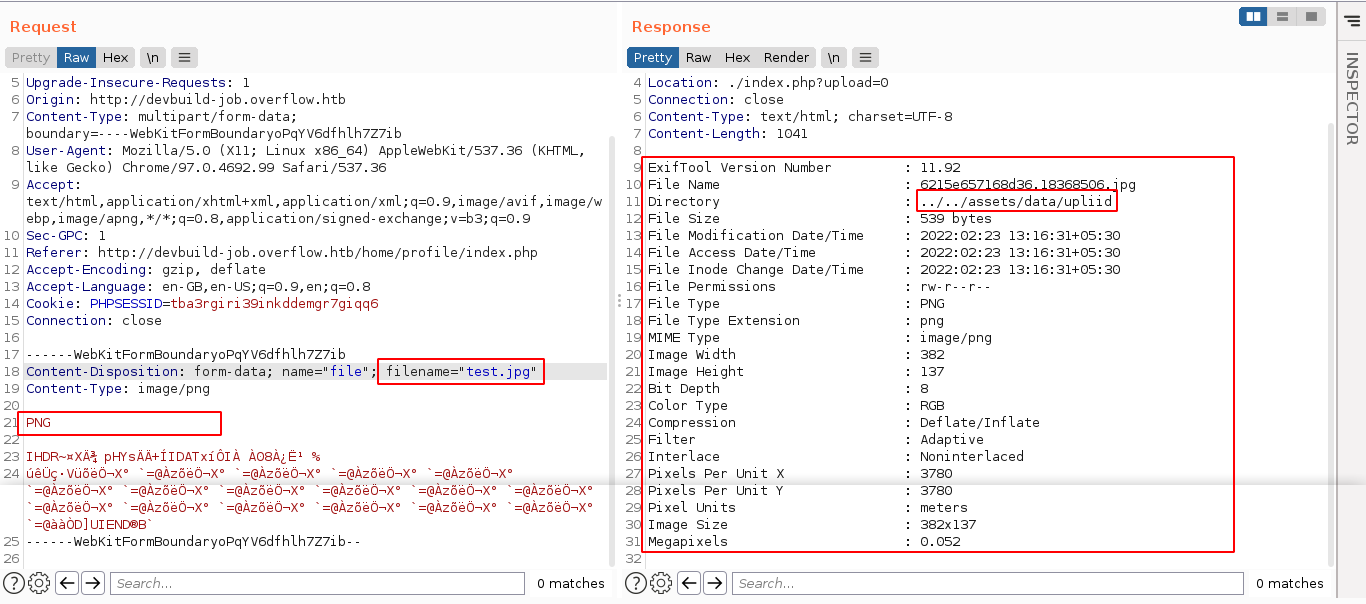Switch Response to Raw view
The width and height of the screenshot is (1366, 604).
coord(698,58)
